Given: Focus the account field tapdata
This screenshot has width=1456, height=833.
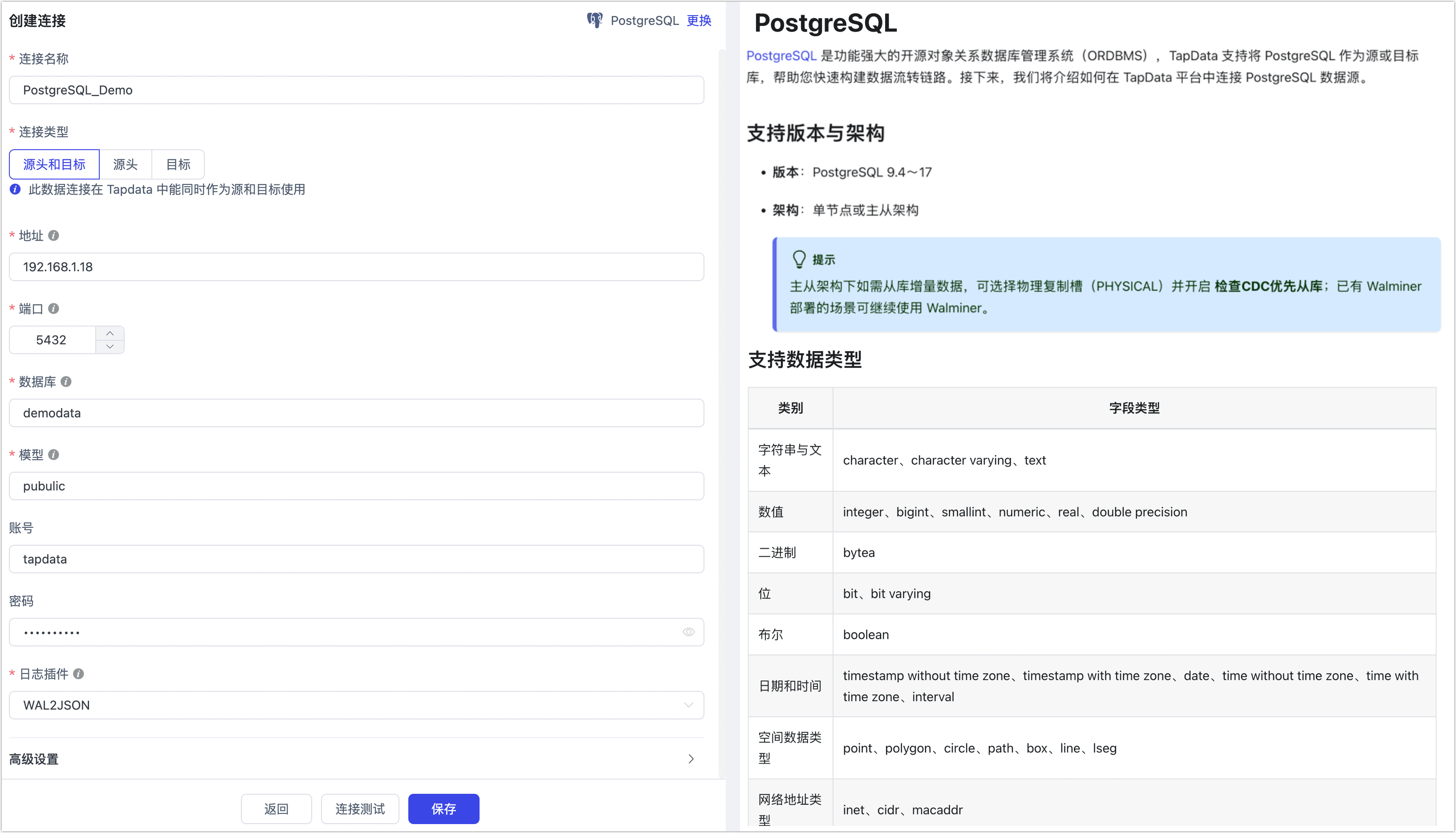Looking at the screenshot, I should (x=356, y=559).
